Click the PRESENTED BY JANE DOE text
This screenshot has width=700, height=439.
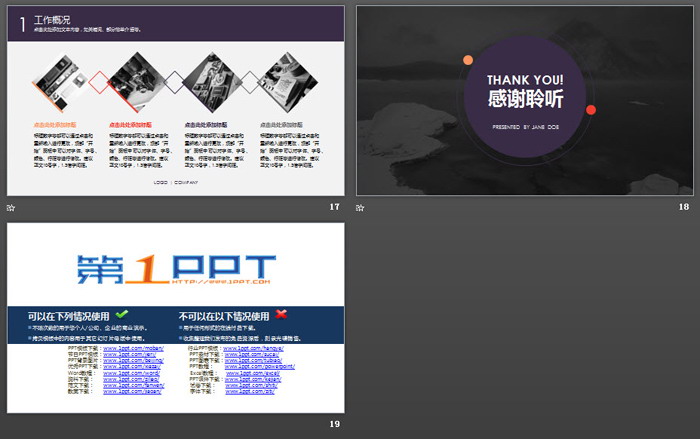[525, 127]
